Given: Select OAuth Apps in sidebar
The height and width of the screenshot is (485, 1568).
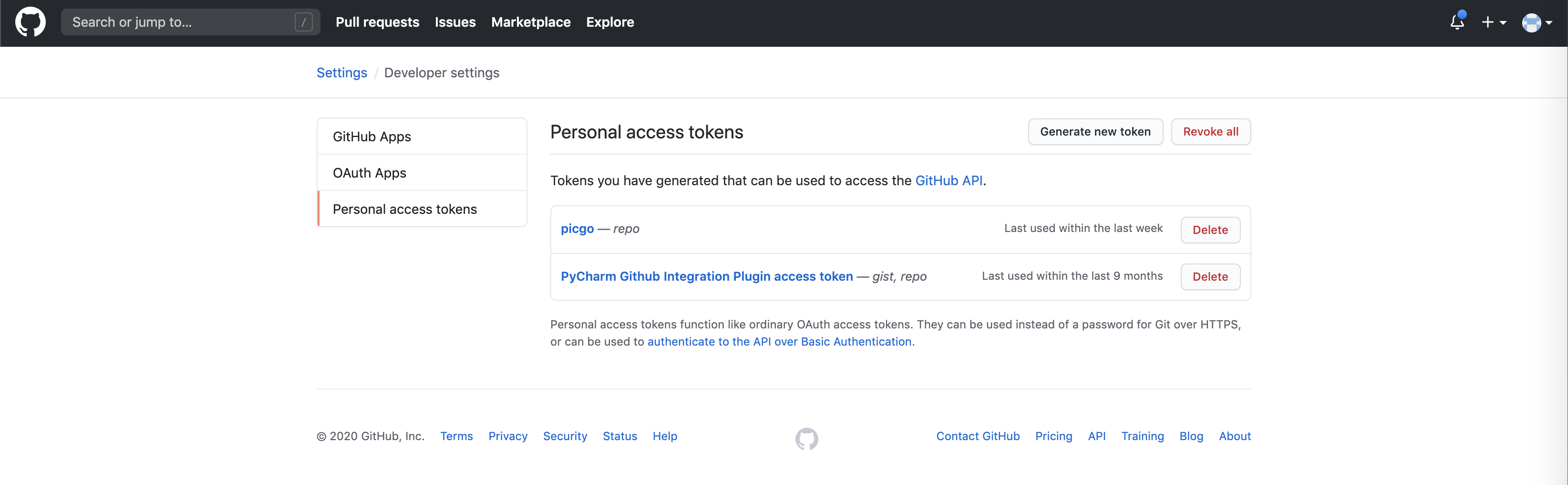Looking at the screenshot, I should click(x=370, y=173).
